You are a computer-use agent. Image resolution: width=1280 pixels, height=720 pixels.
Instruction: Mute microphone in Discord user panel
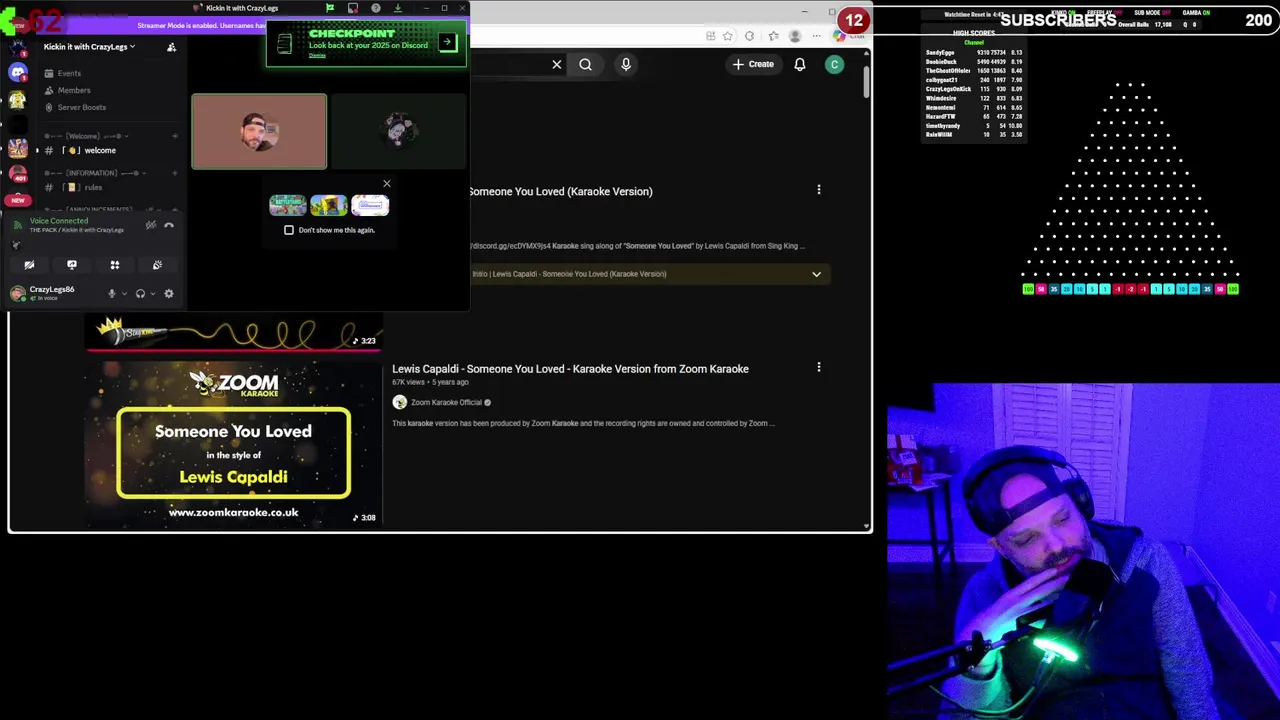(112, 293)
